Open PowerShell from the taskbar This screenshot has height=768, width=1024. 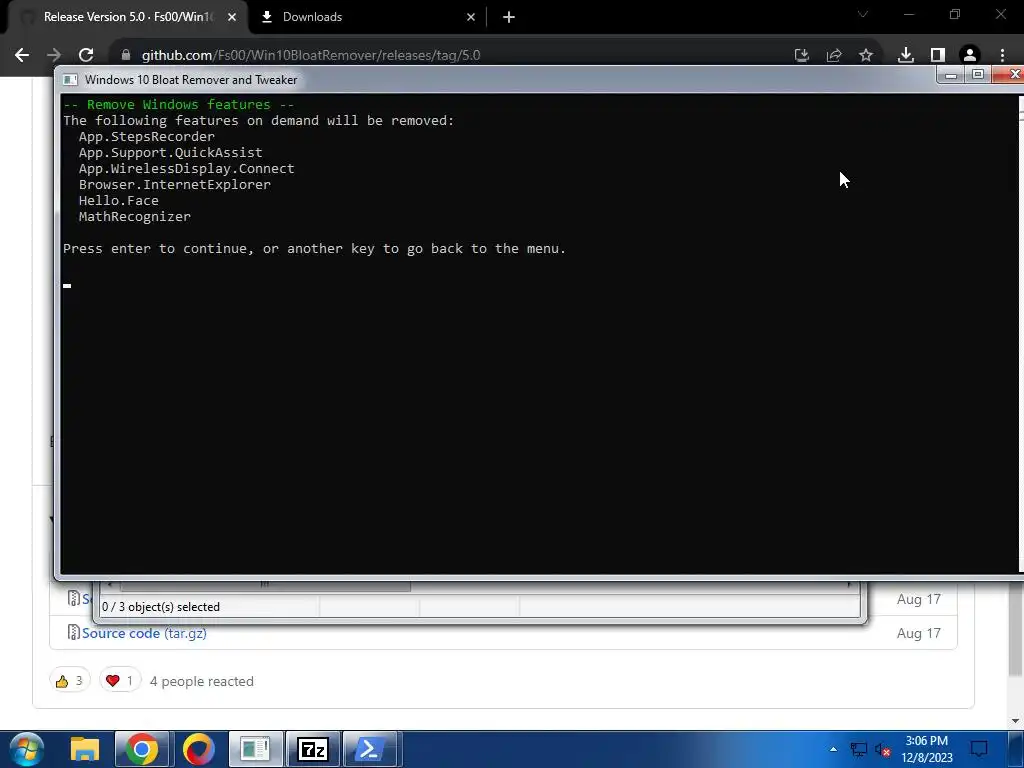(x=370, y=749)
